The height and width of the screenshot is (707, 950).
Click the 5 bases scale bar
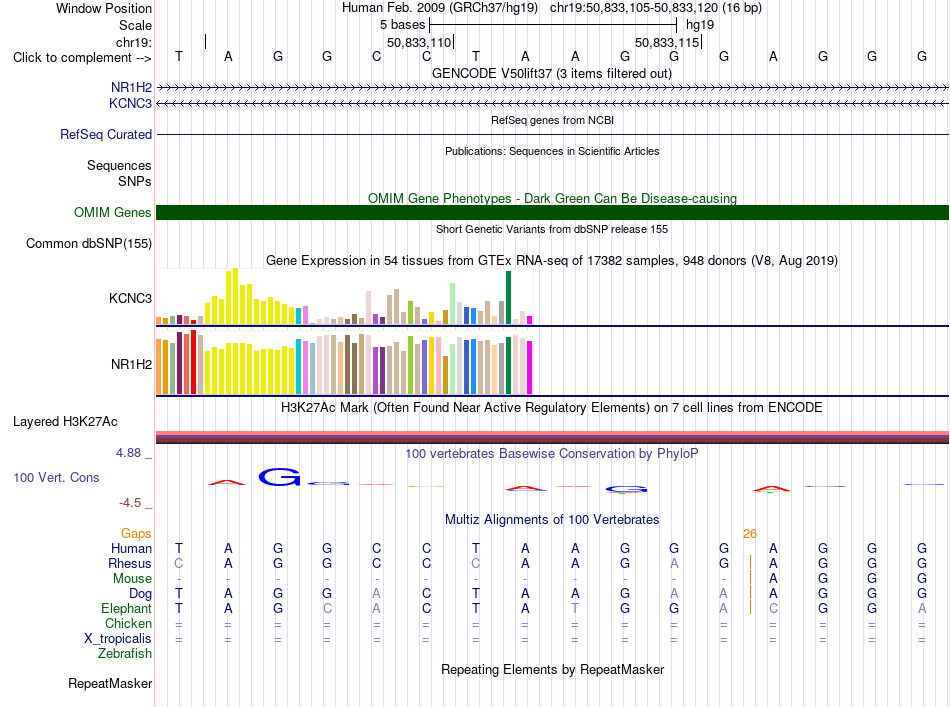[x=553, y=25]
